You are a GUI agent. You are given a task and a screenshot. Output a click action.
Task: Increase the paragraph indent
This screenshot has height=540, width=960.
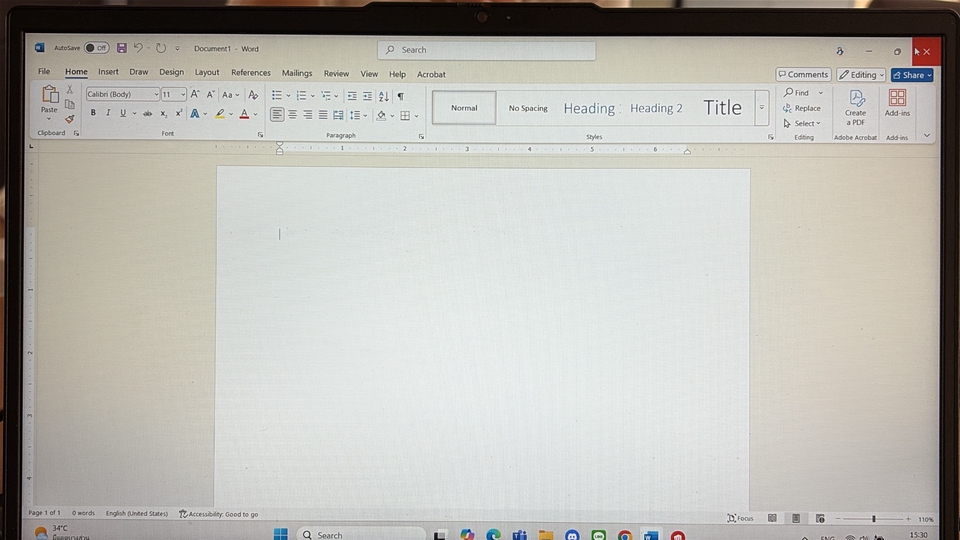(x=368, y=96)
